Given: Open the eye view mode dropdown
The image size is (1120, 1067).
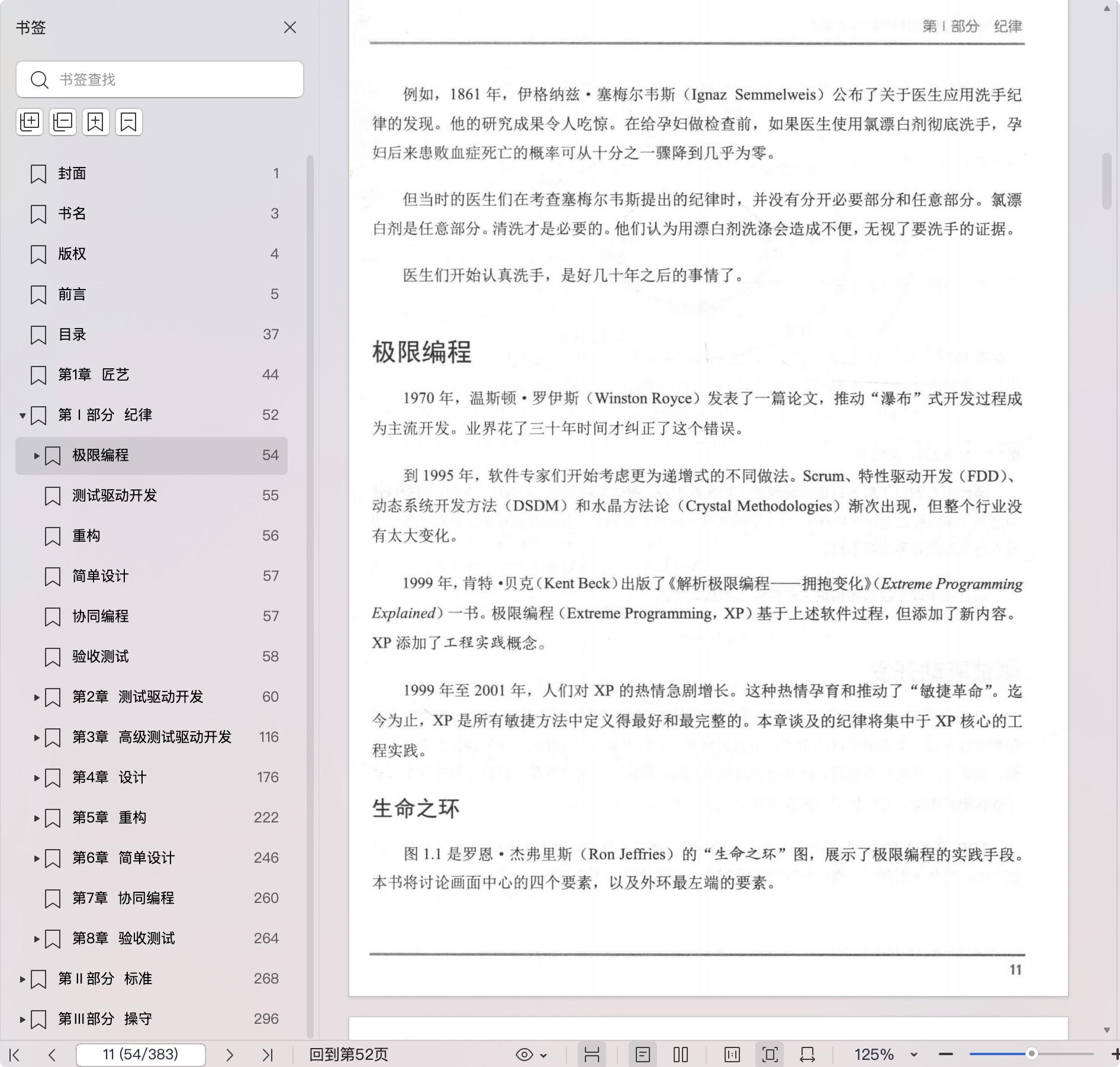Looking at the screenshot, I should click(531, 1055).
